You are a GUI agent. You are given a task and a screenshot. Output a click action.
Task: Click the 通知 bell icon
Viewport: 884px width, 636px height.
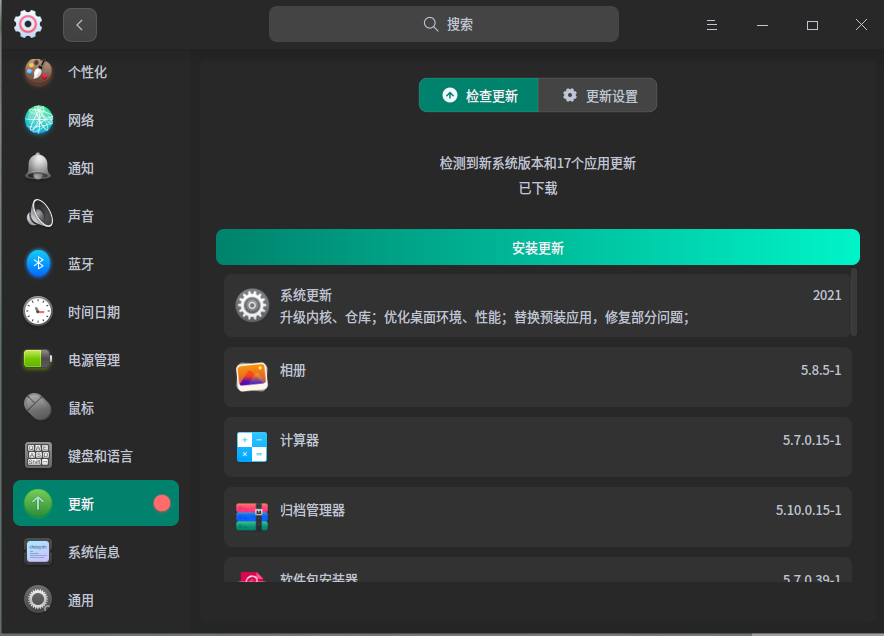pyautogui.click(x=38, y=167)
